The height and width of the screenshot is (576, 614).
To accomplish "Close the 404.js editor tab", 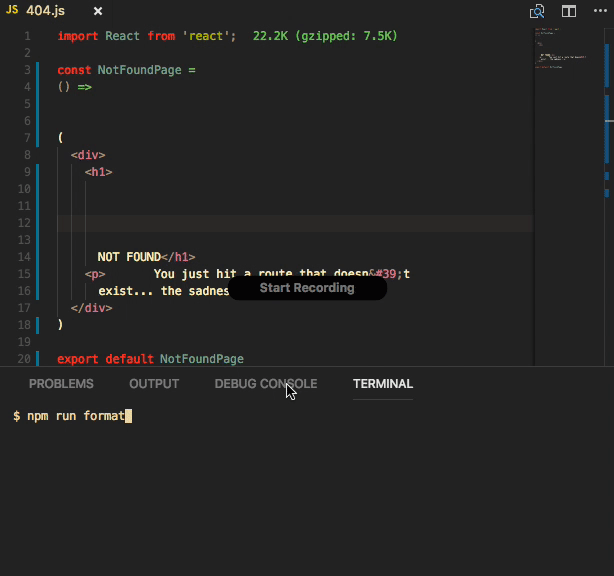I will click(x=98, y=11).
